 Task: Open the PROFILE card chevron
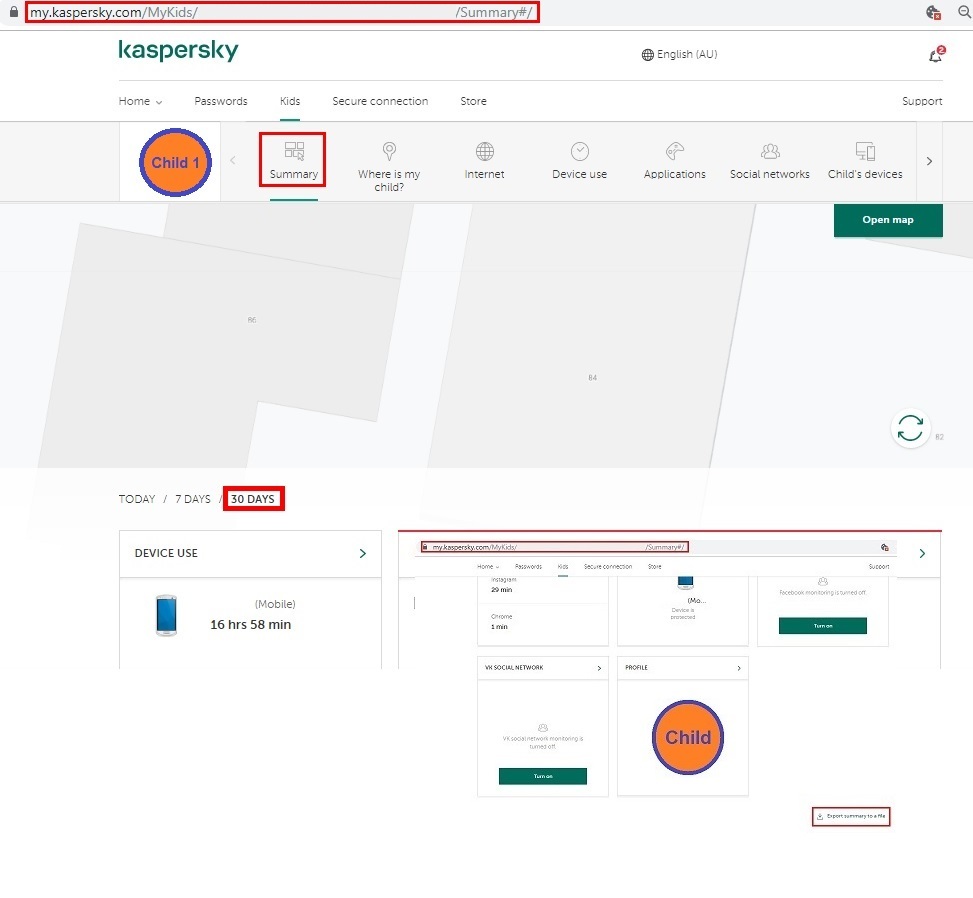pos(738,668)
